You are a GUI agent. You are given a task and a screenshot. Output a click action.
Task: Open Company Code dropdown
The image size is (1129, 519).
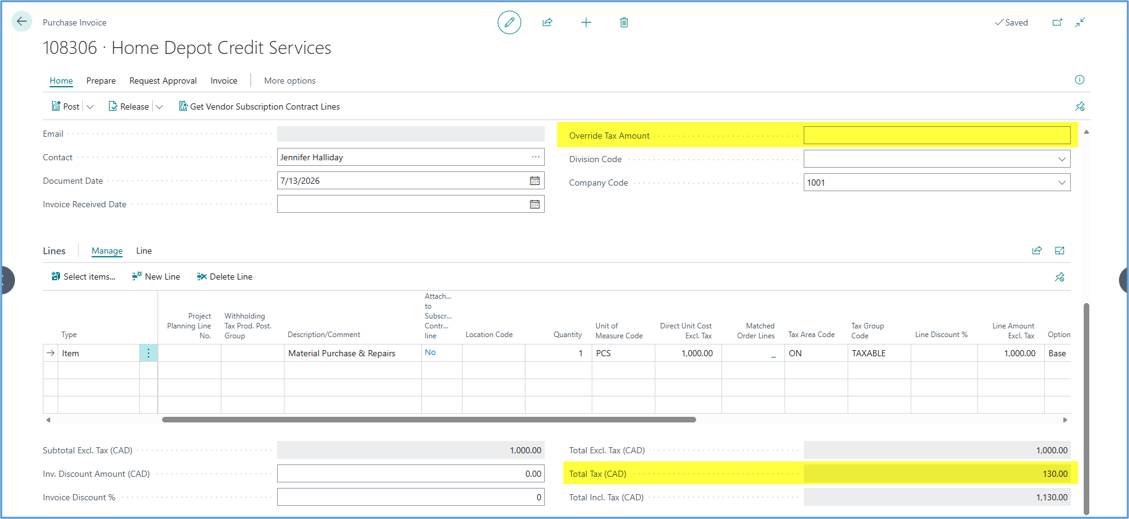pyautogui.click(x=1061, y=183)
